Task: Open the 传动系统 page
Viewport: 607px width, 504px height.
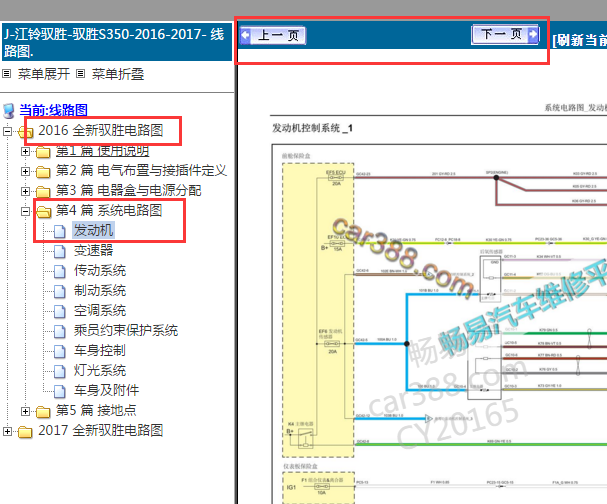Action: click(x=100, y=270)
